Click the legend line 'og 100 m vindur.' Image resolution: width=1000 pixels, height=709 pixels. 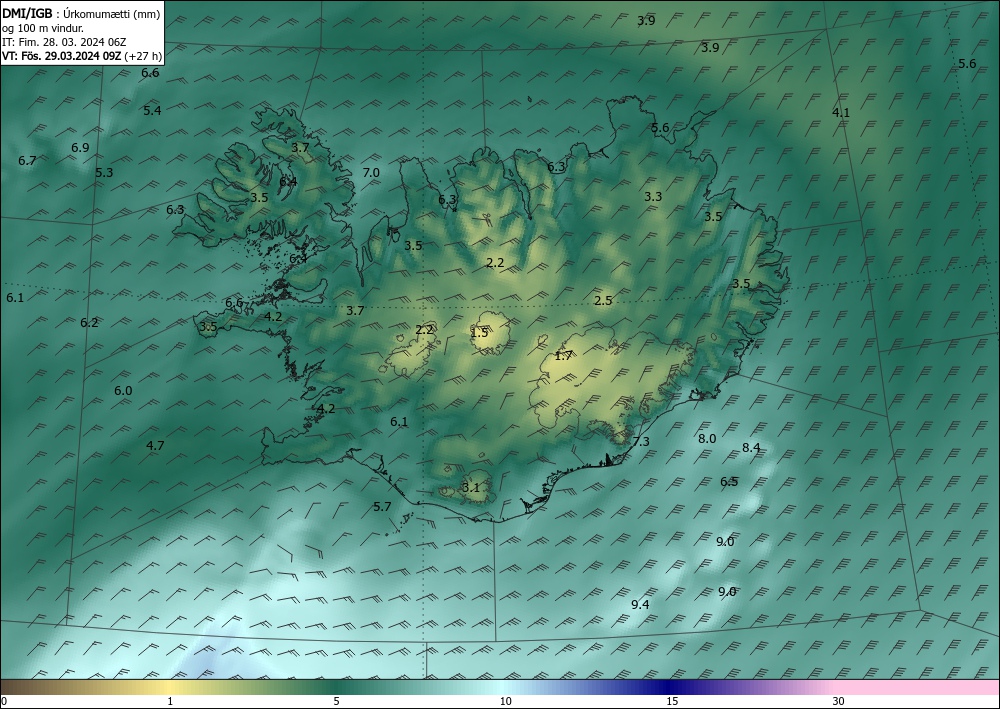click(x=43, y=28)
